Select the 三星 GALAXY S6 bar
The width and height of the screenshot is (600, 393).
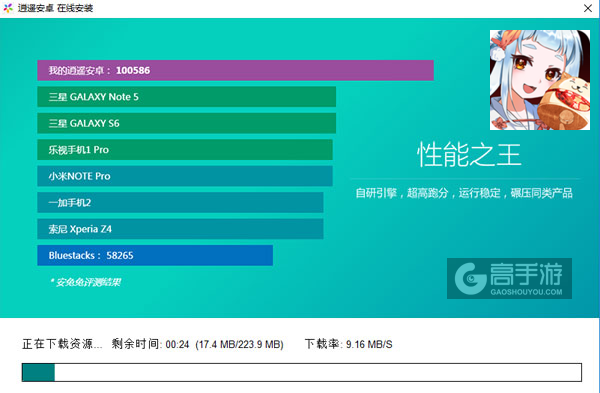point(186,123)
